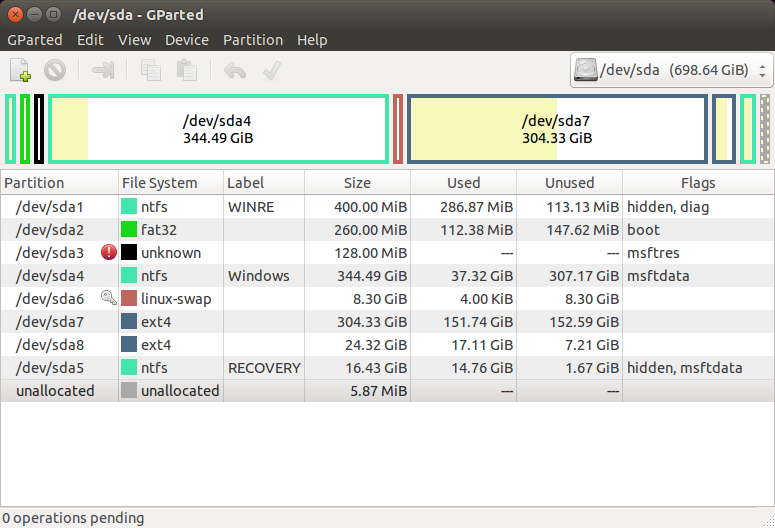This screenshot has width=775, height=528.
Task: Open the View menu
Action: [134, 40]
